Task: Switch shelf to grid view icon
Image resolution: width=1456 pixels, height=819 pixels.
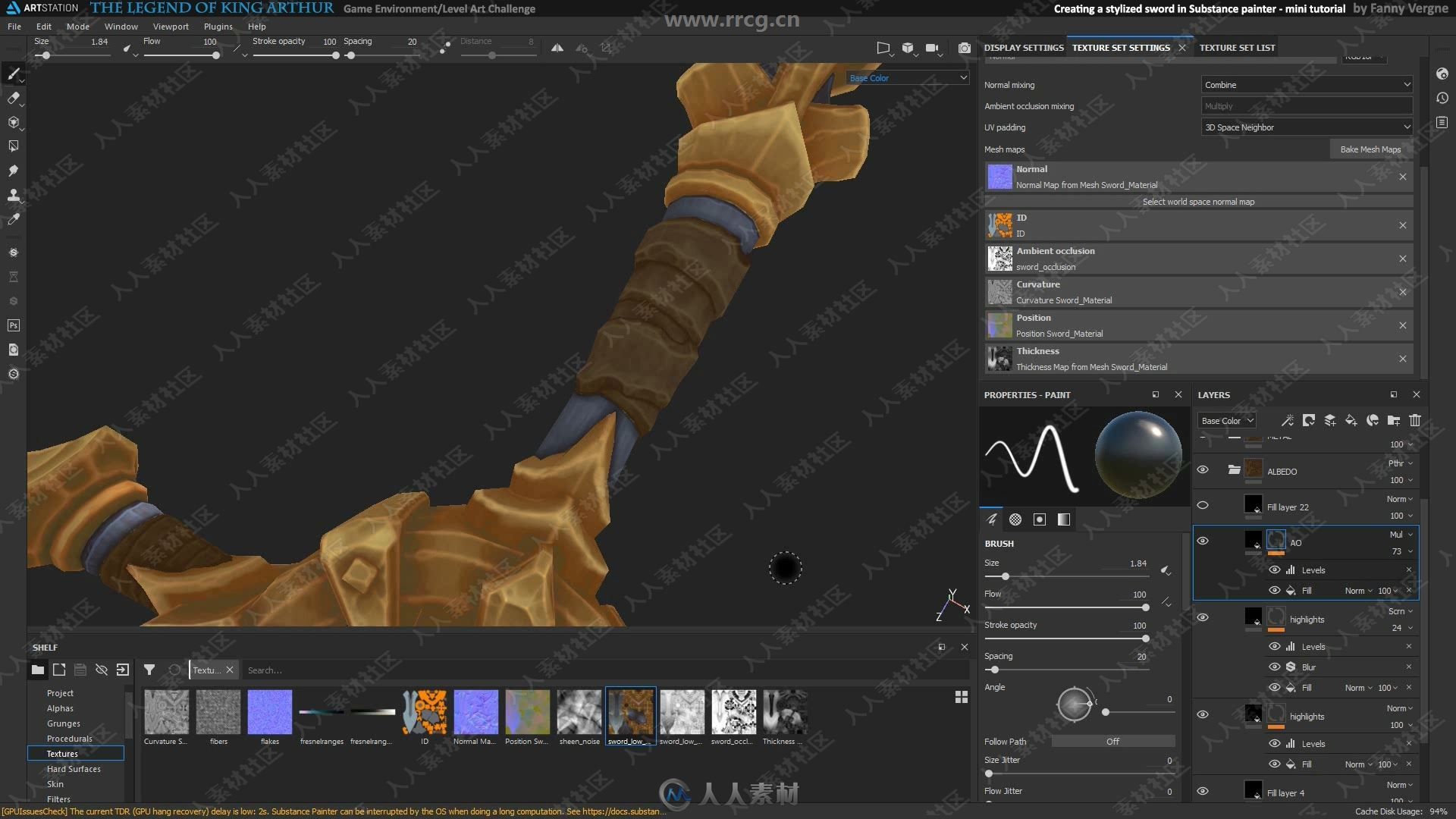Action: coord(961,697)
